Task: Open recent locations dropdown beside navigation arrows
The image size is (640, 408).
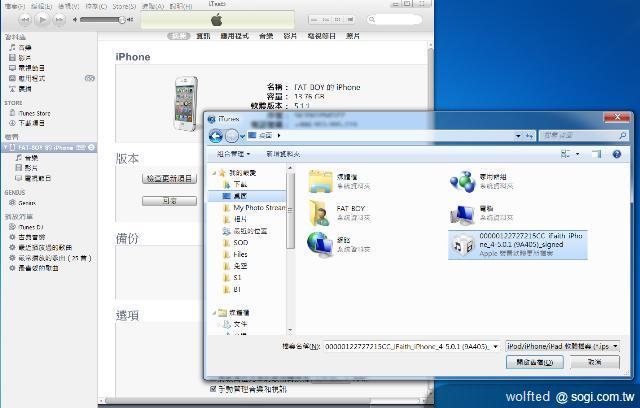Action: click(x=242, y=136)
